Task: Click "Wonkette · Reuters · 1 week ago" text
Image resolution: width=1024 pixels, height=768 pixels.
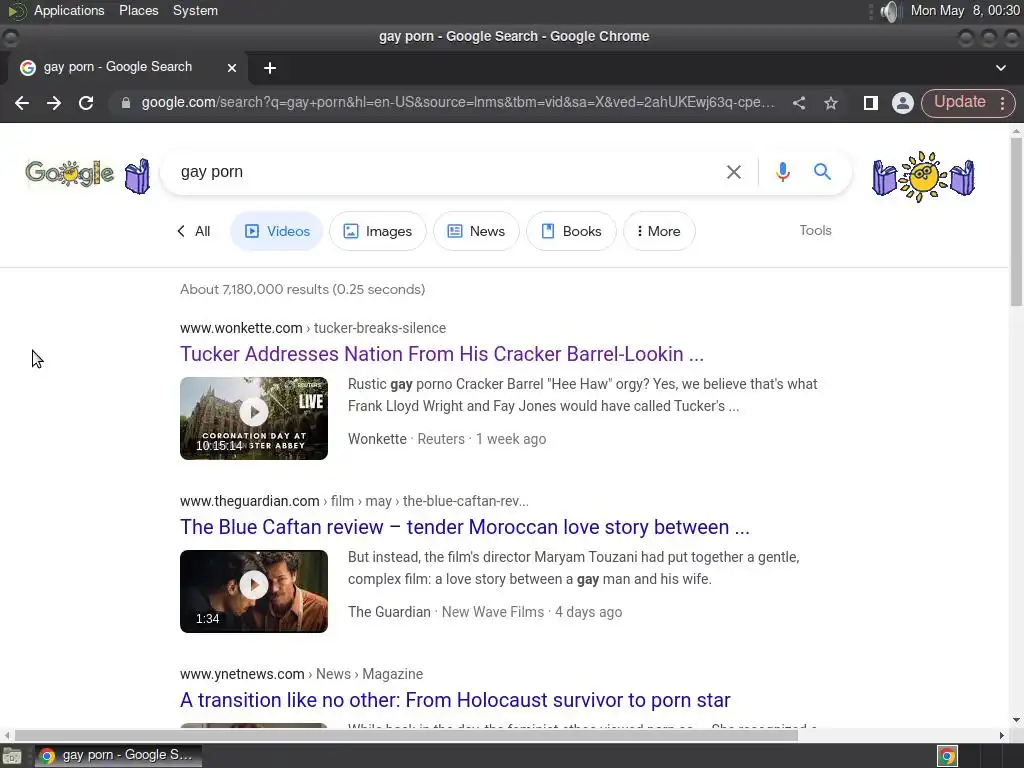Action: coord(447,439)
